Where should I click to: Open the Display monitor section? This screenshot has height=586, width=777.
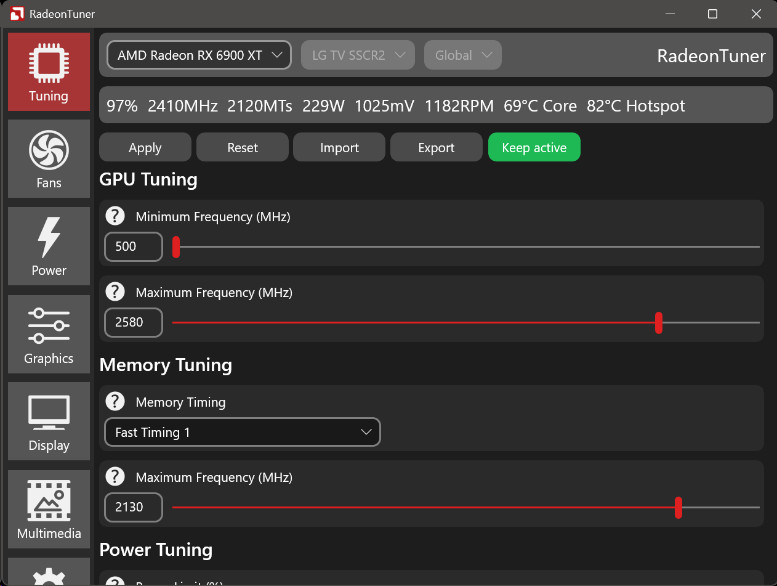pos(48,421)
